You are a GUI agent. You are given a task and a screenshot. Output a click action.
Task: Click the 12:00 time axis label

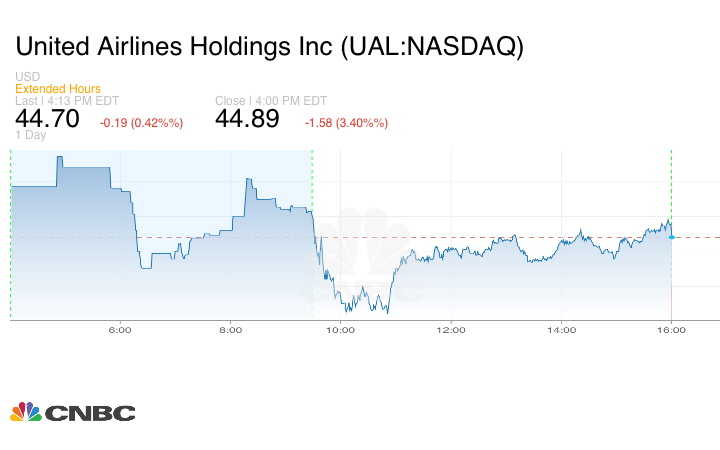(x=451, y=329)
